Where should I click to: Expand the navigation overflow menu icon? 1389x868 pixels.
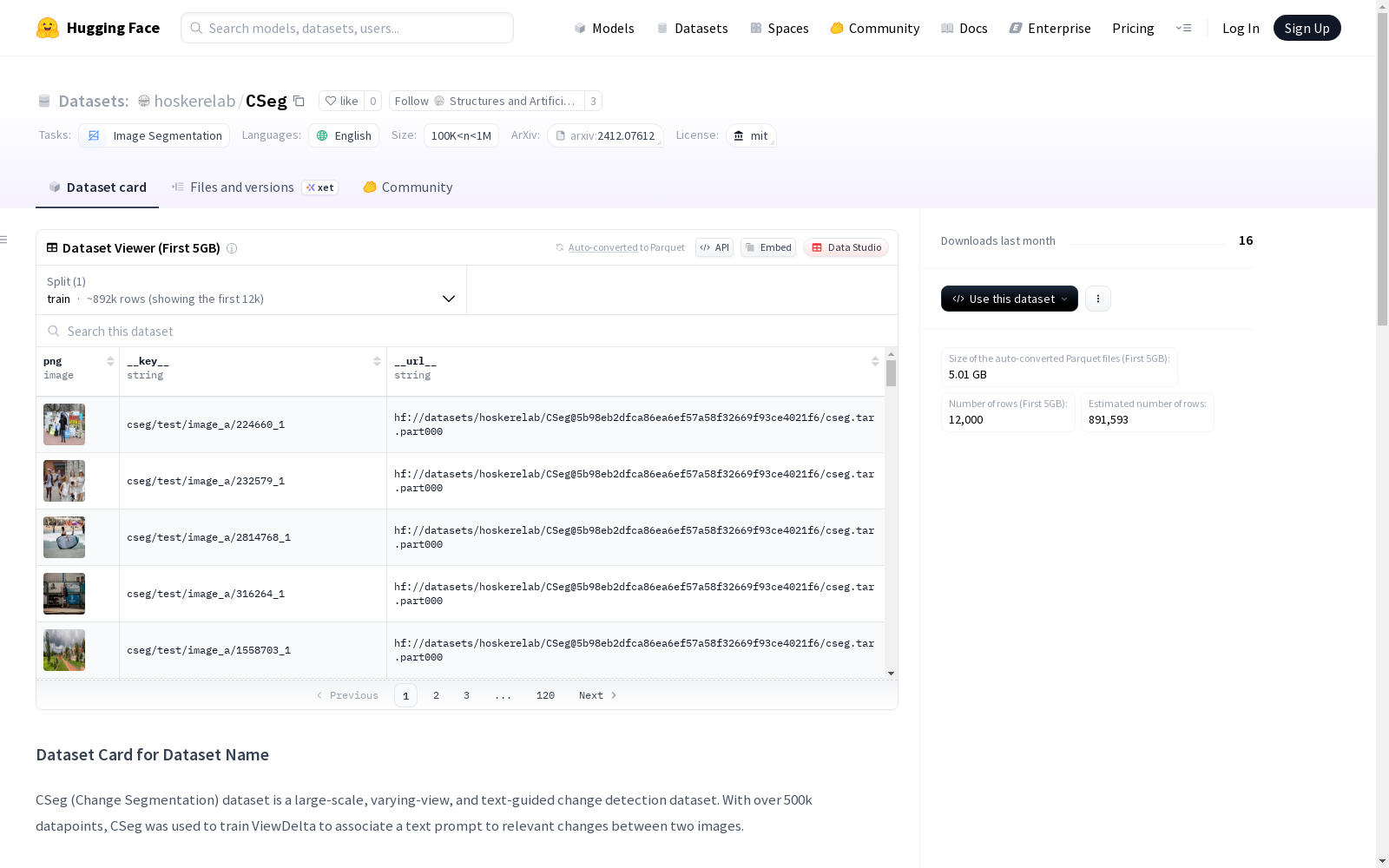tap(1183, 28)
